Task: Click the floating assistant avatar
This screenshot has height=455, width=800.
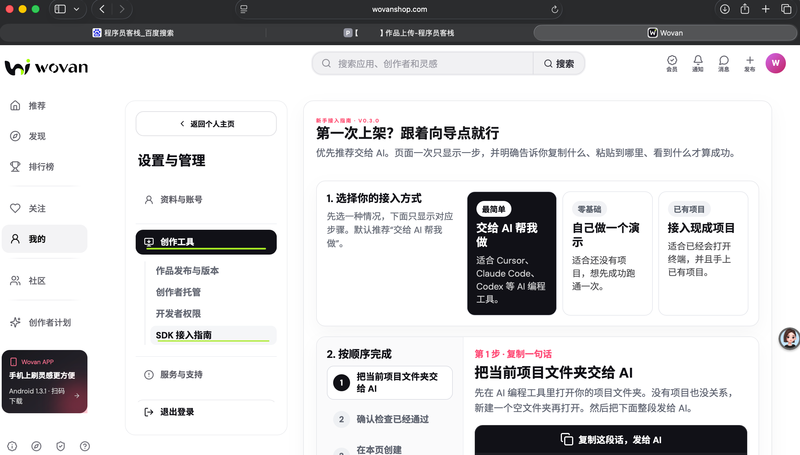Action: coord(789,338)
